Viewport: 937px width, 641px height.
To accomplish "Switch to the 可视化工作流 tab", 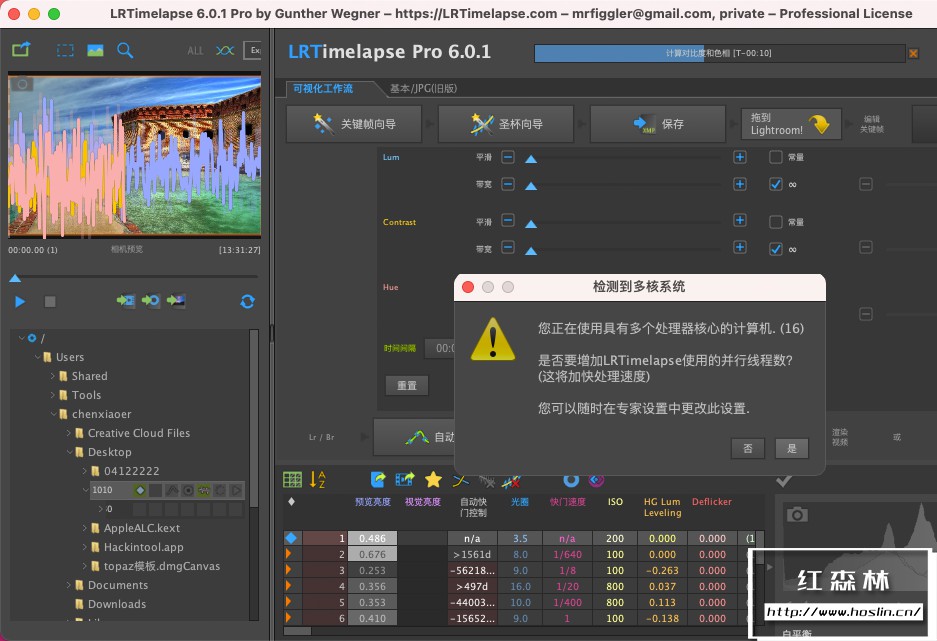I will click(x=323, y=88).
